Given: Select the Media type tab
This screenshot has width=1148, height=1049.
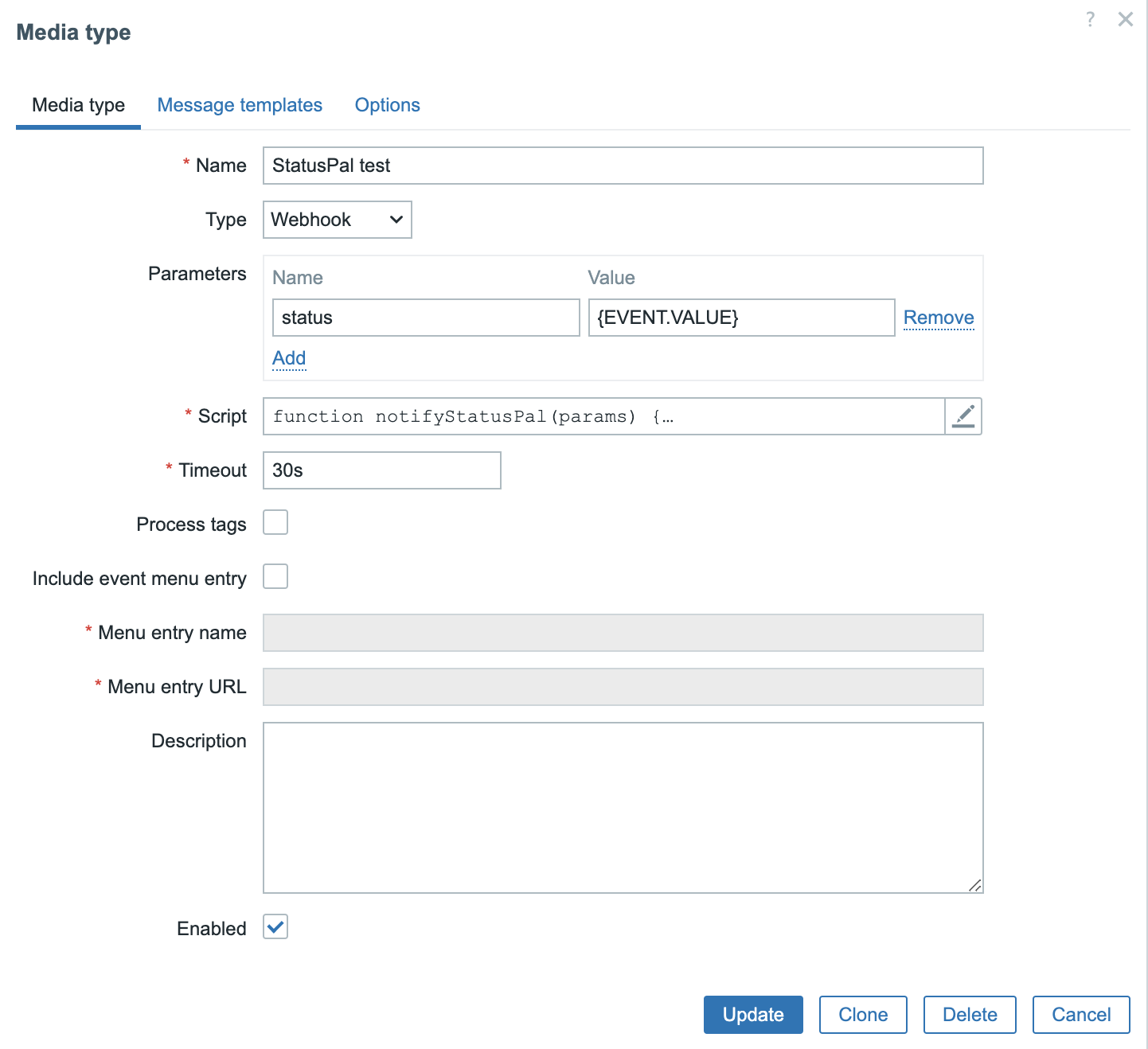Looking at the screenshot, I should (78, 105).
